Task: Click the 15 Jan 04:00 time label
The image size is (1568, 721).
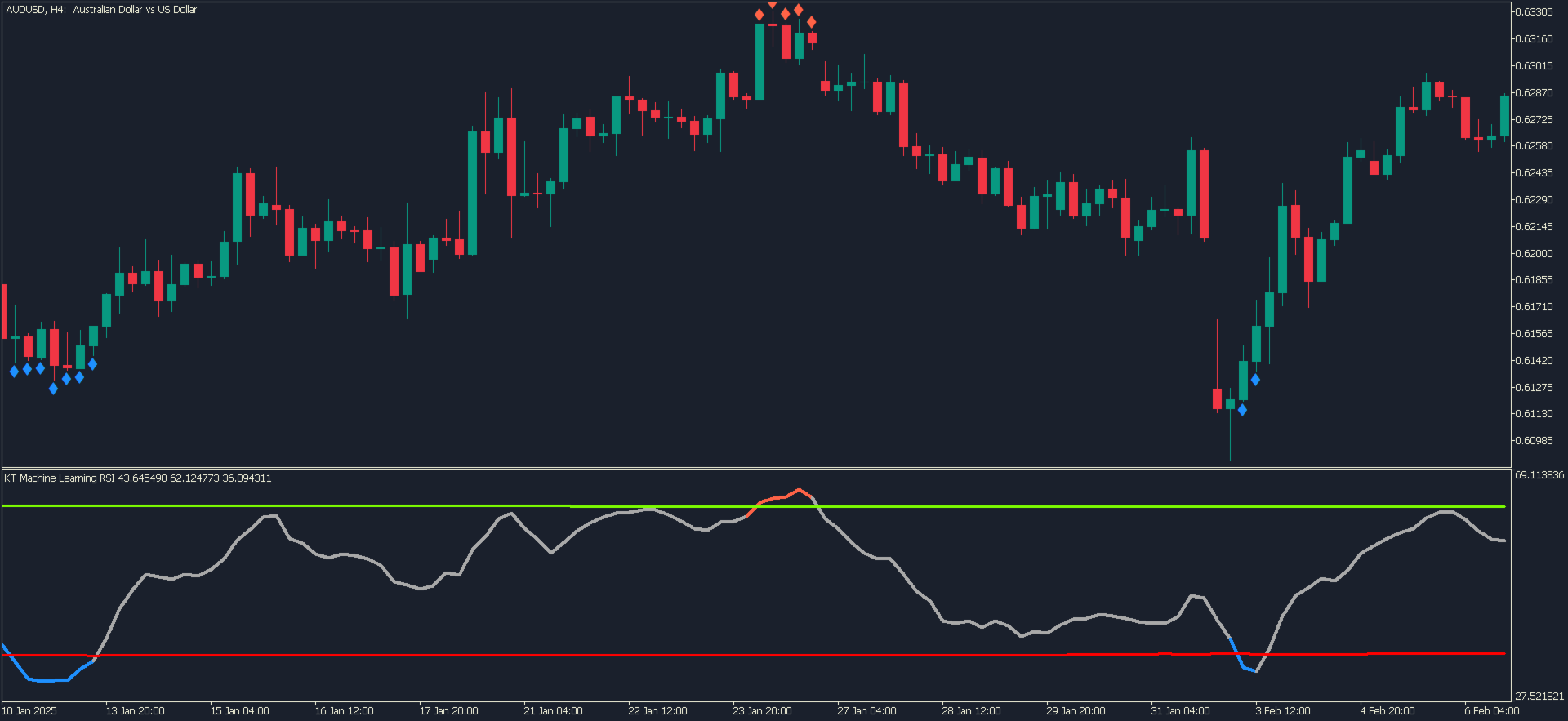Action: (x=240, y=711)
